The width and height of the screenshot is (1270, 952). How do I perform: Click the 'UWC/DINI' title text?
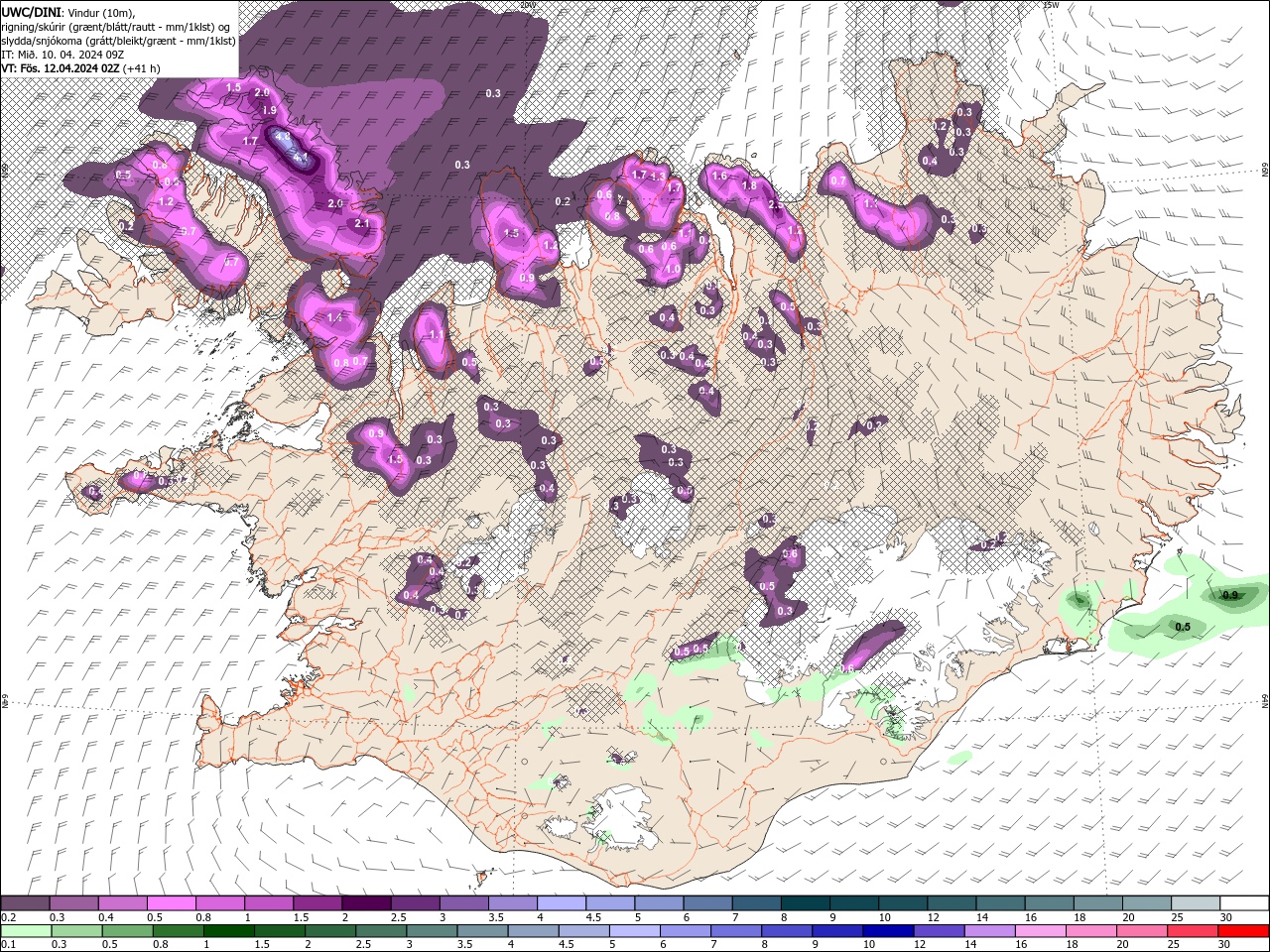coord(31,11)
